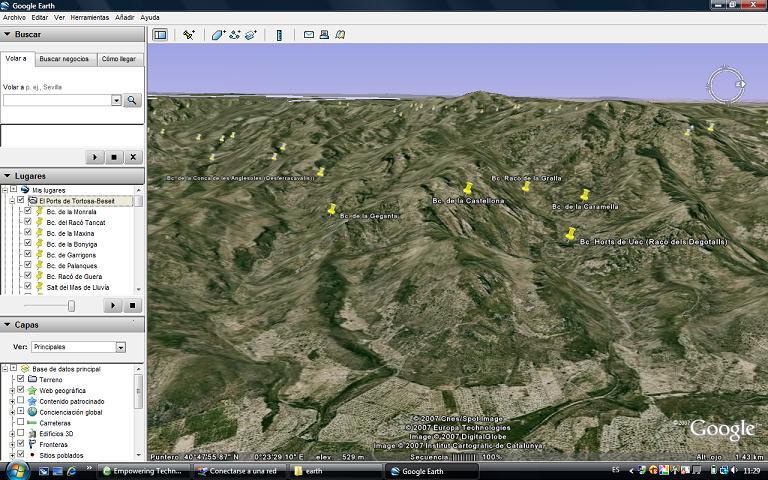Viewport: 768px width, 480px height.
Task: Switch to the Buscar negocios tab
Action: coord(64,59)
